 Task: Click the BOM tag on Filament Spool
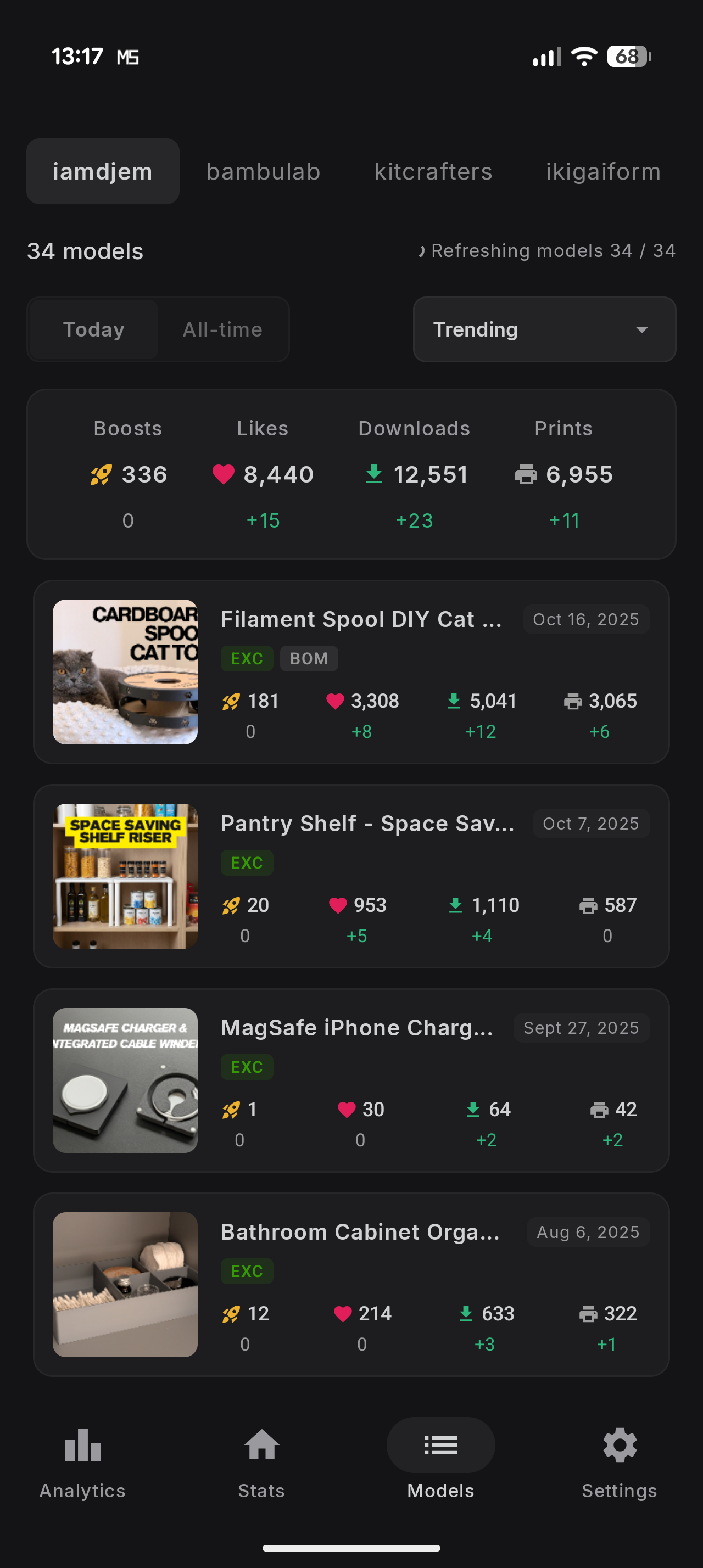pyautogui.click(x=309, y=659)
